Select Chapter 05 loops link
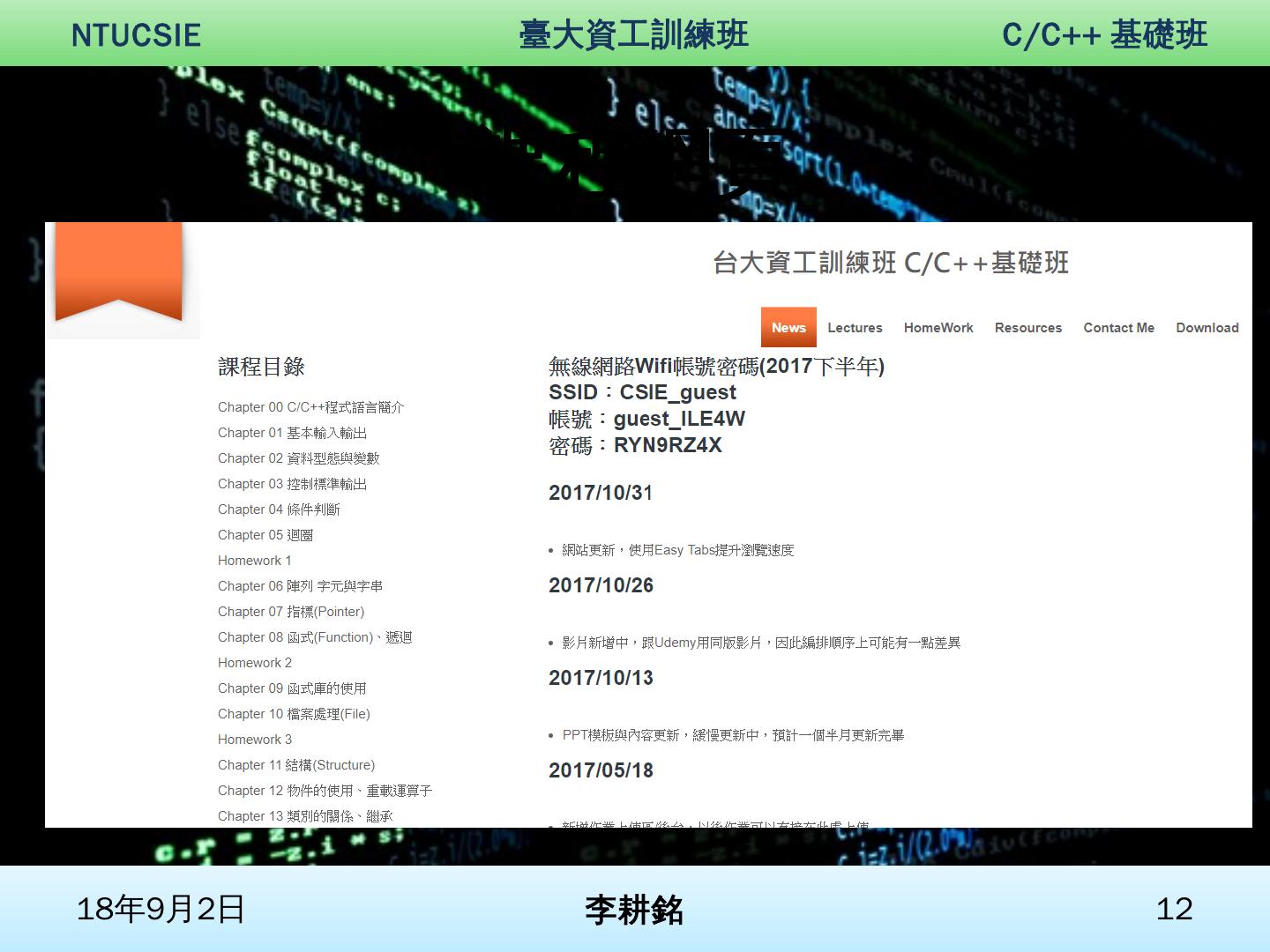Image resolution: width=1270 pixels, height=952 pixels. 265,535
